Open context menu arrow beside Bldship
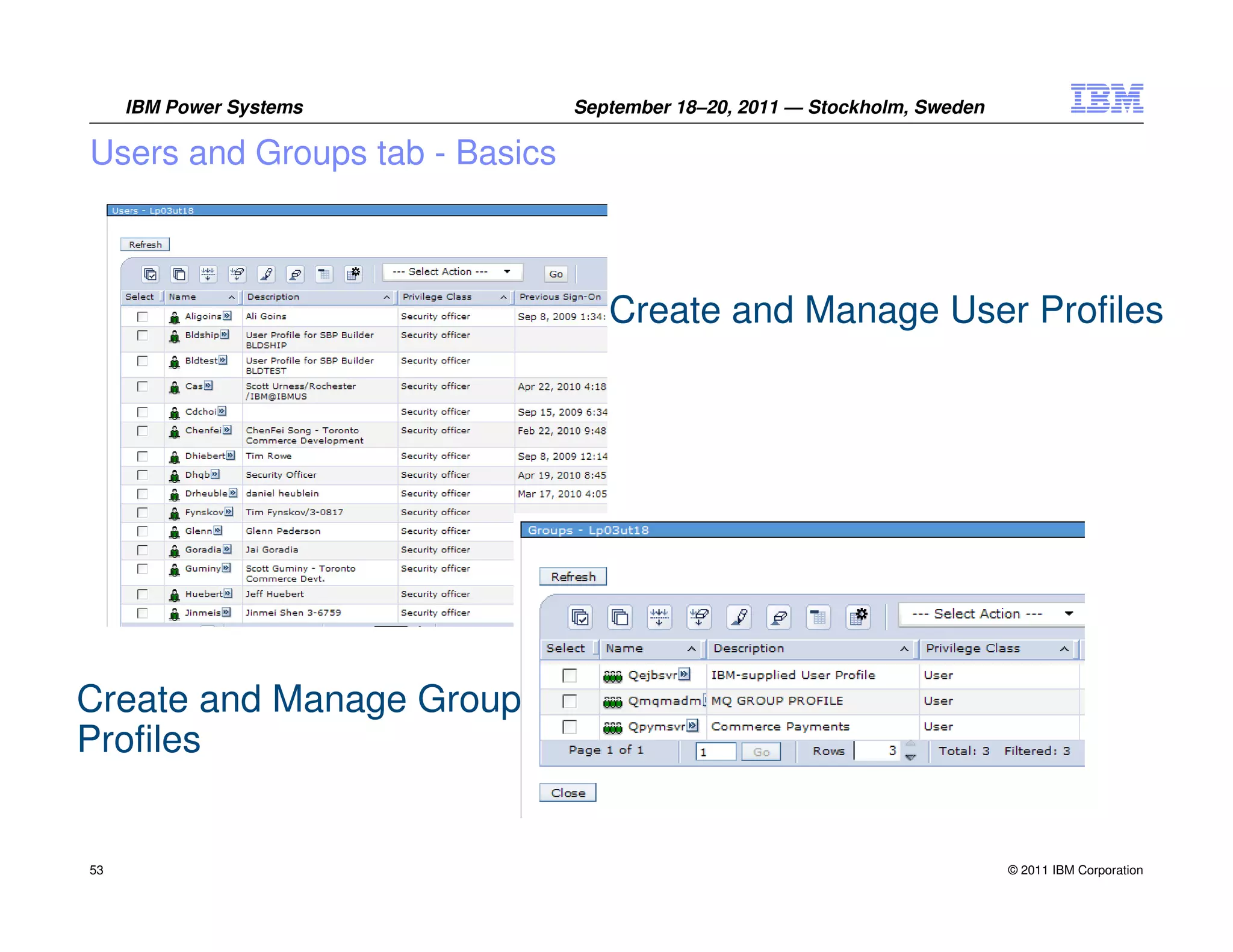 click(225, 335)
